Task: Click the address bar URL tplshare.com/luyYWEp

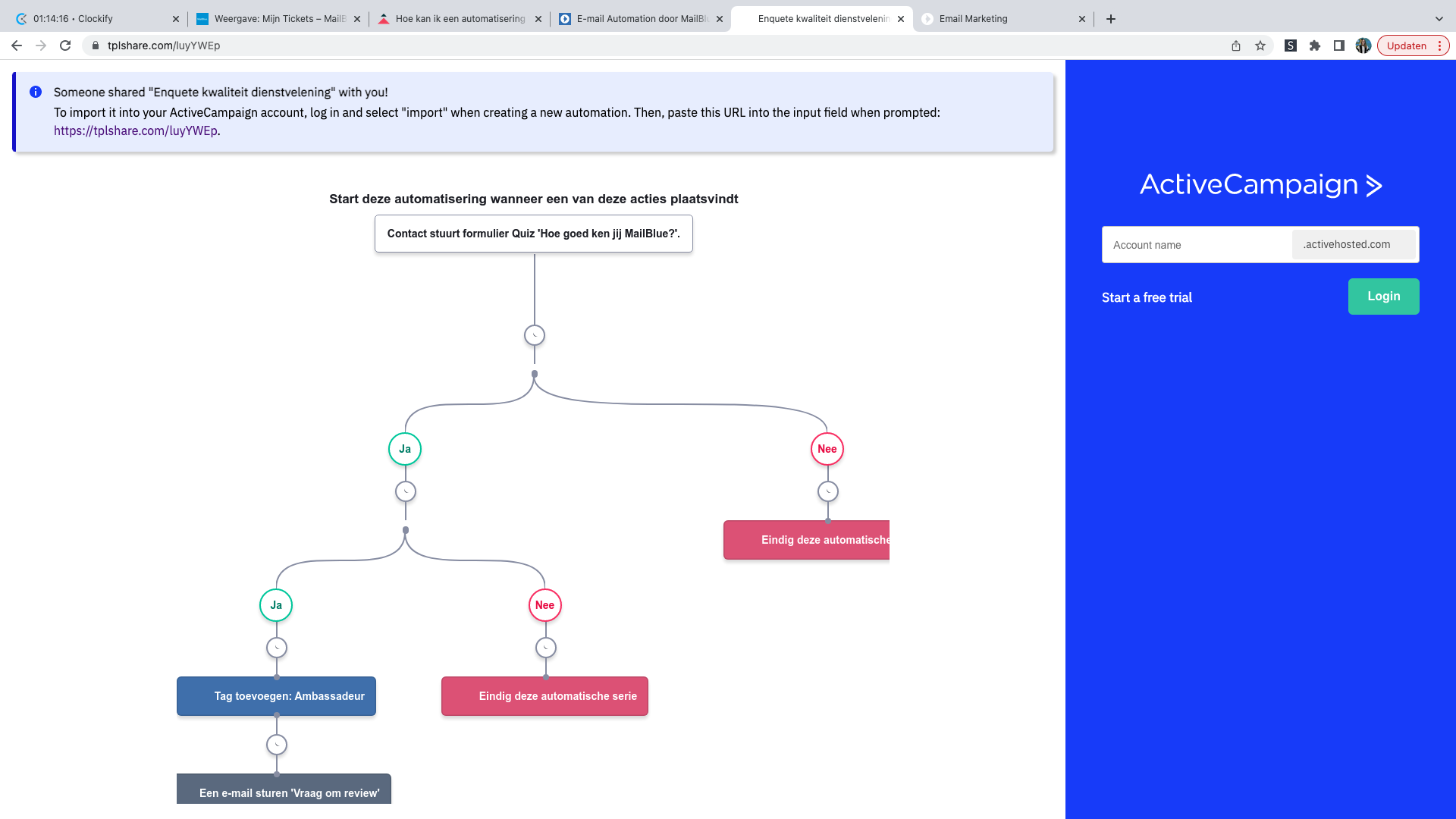Action: point(164,45)
